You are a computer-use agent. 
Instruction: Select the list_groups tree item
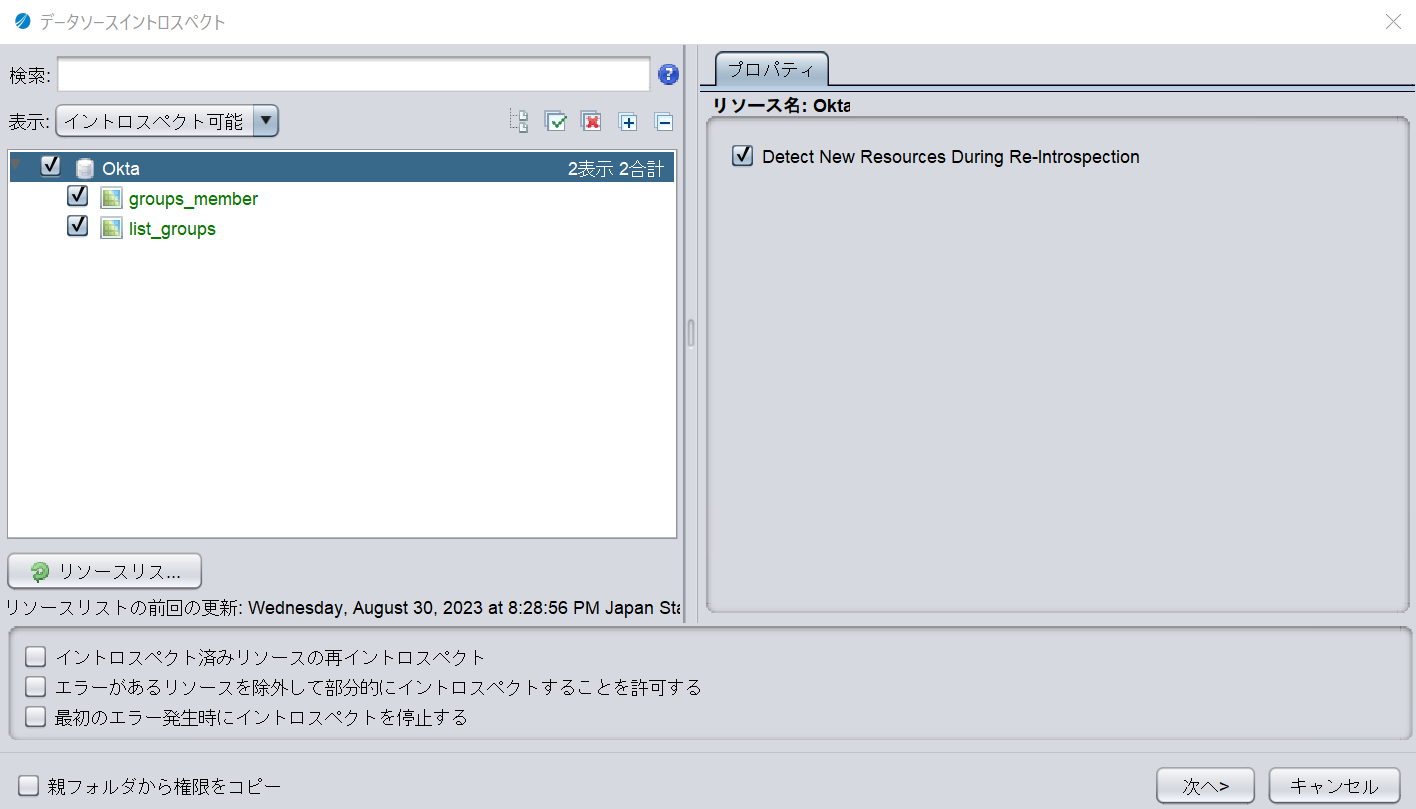tap(172, 229)
